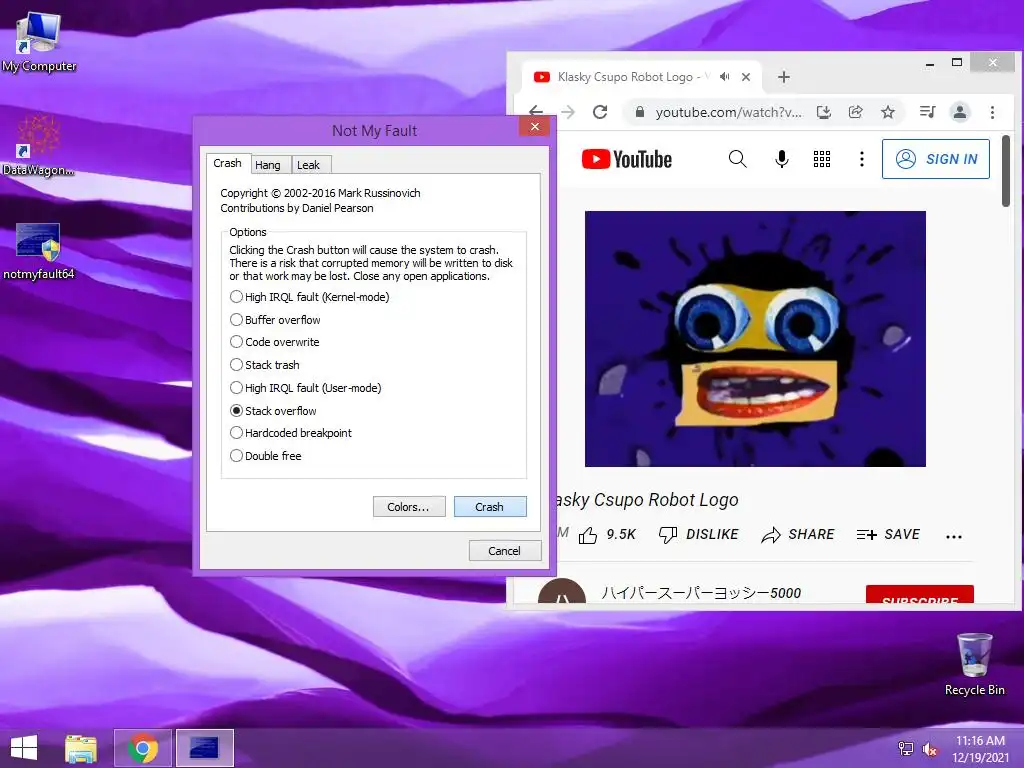Click the youtube.com address bar
Screen dimensions: 1024x768
tap(728, 112)
